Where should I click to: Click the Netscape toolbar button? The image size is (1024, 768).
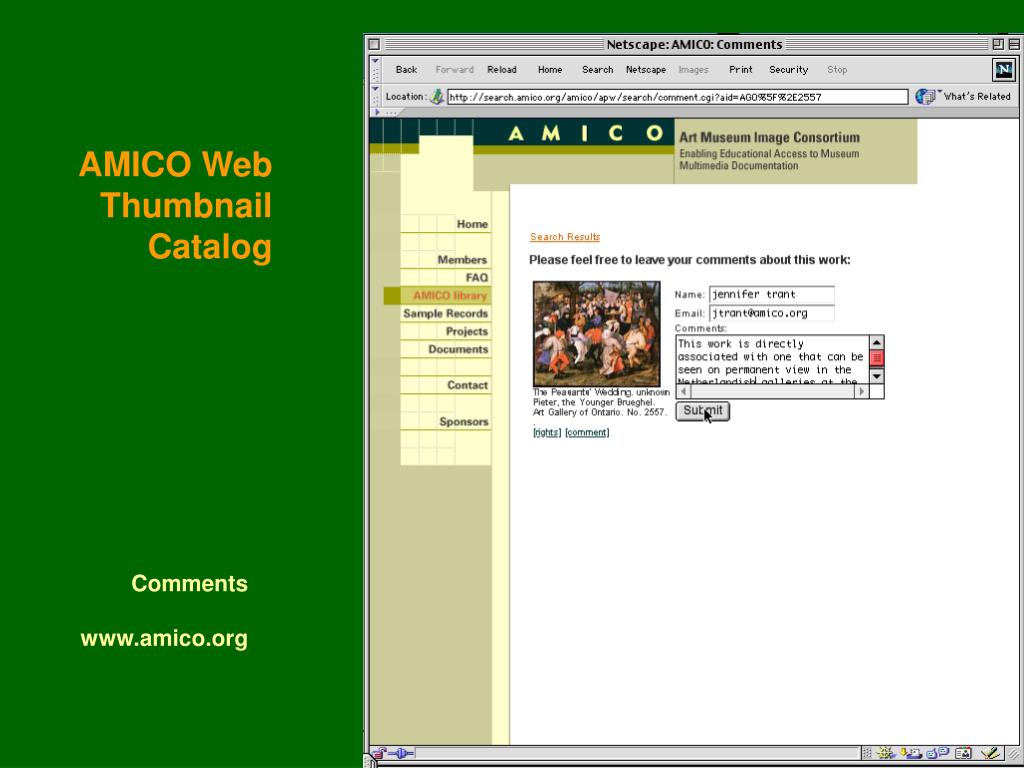(x=646, y=70)
